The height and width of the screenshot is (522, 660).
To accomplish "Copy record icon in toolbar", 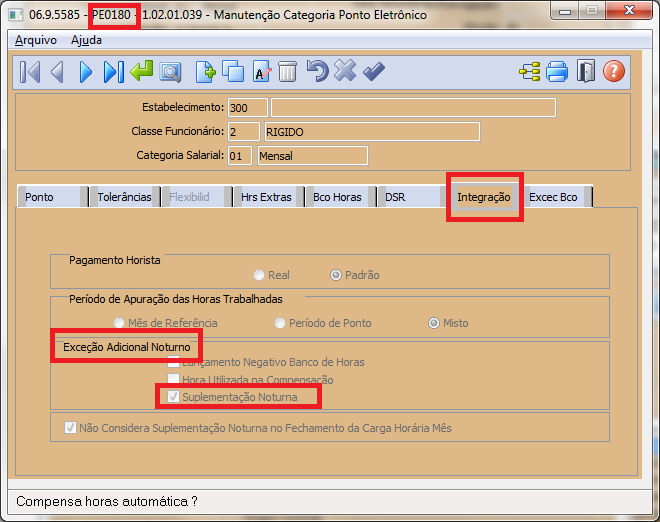I will click(x=233, y=71).
